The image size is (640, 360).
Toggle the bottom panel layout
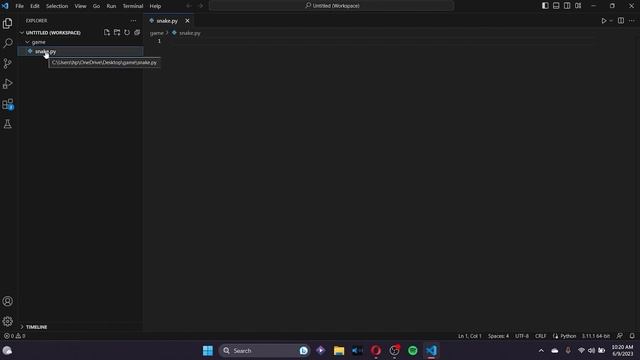[556, 6]
